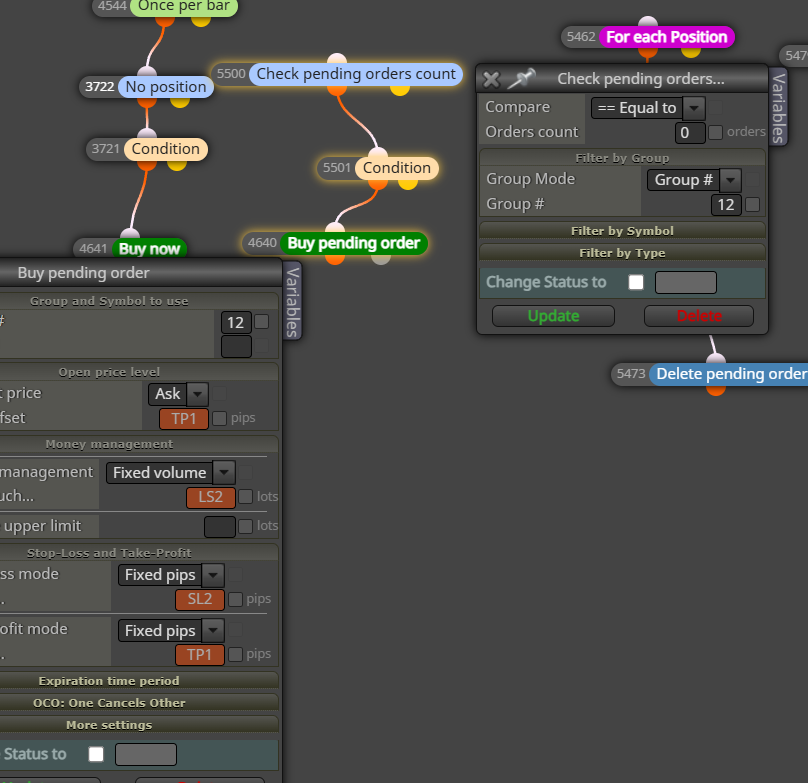Expand the Expiration time period section
The image size is (808, 783).
tap(139, 680)
